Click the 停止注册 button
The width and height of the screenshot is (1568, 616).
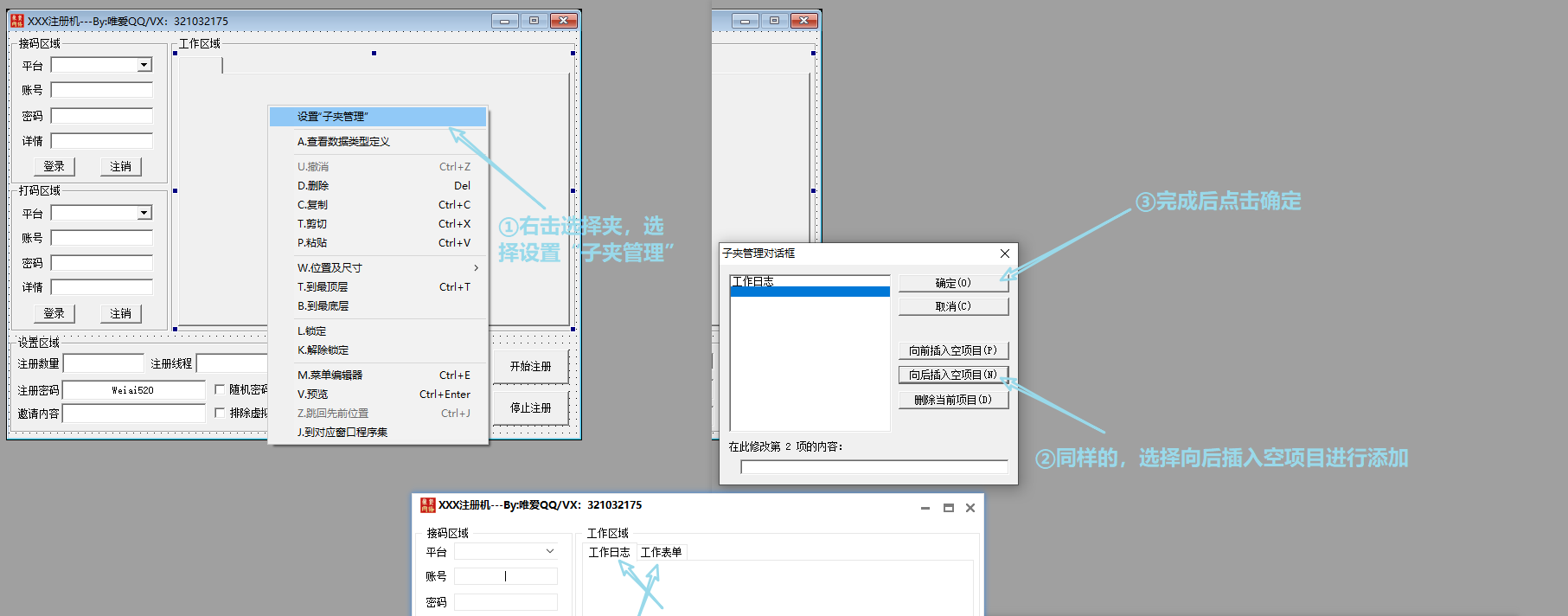(530, 407)
